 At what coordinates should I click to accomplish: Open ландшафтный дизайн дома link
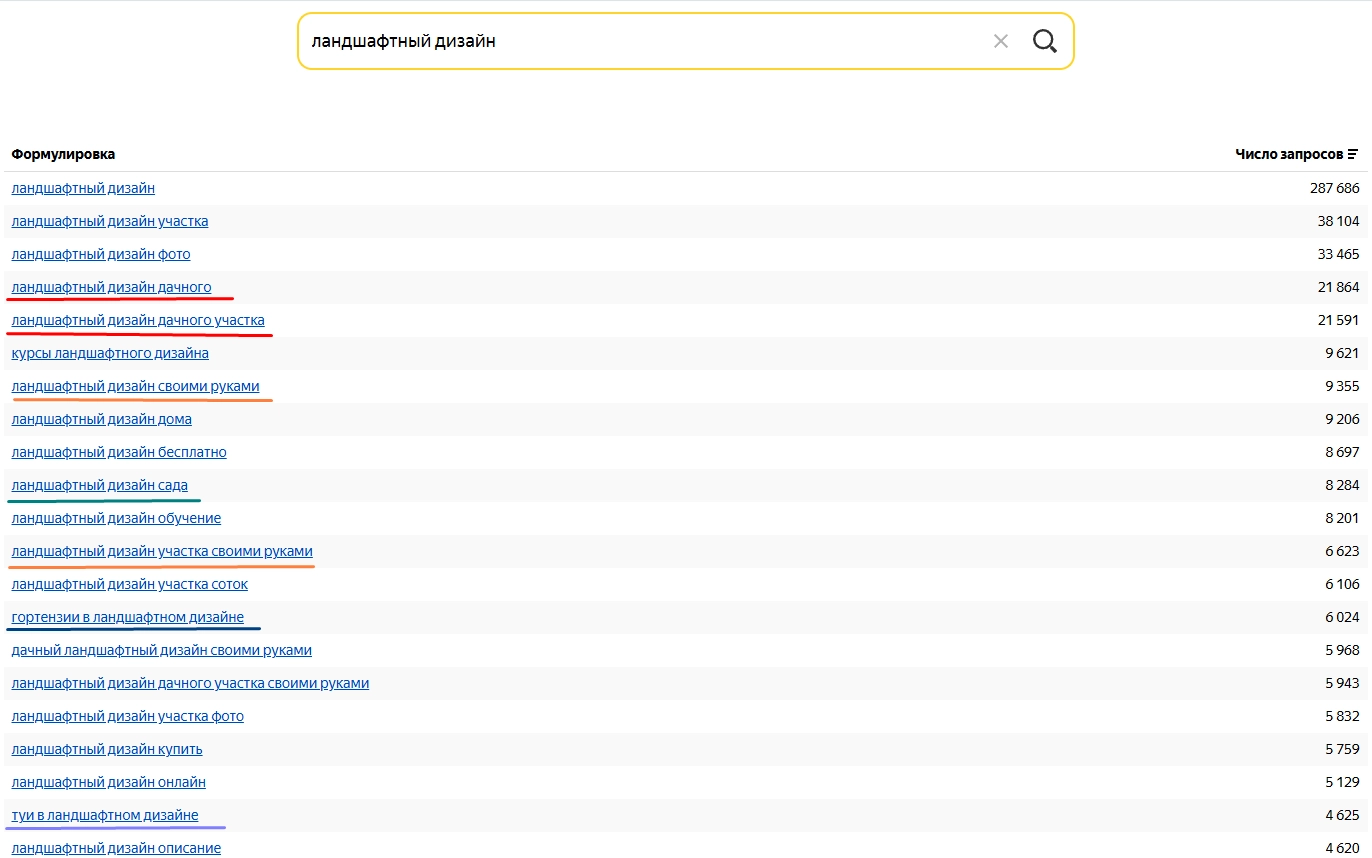[101, 419]
